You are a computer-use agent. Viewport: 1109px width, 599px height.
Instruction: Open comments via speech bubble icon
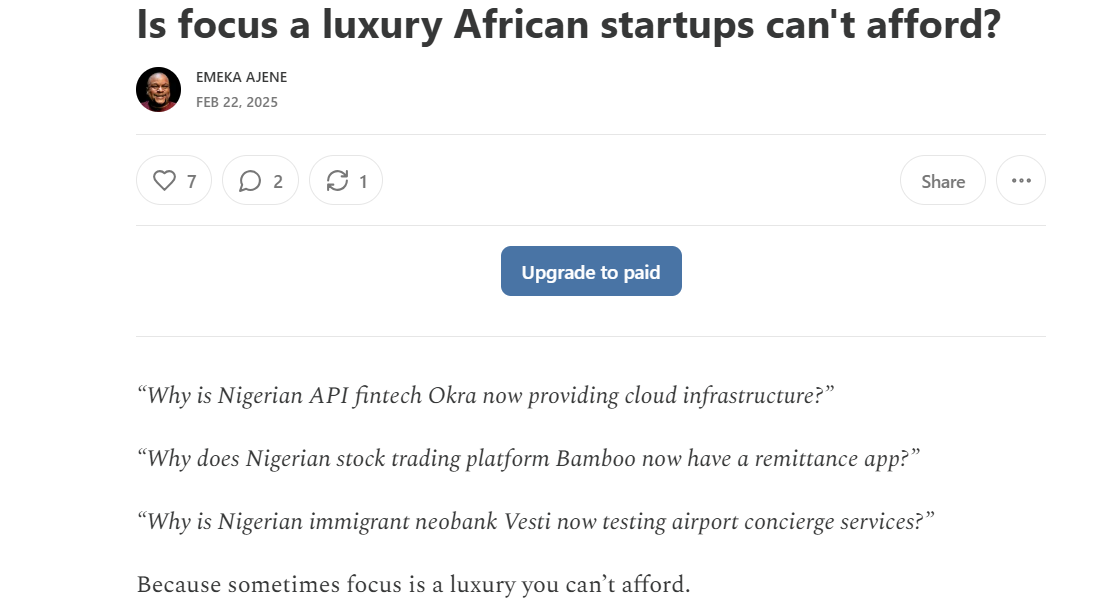250,181
